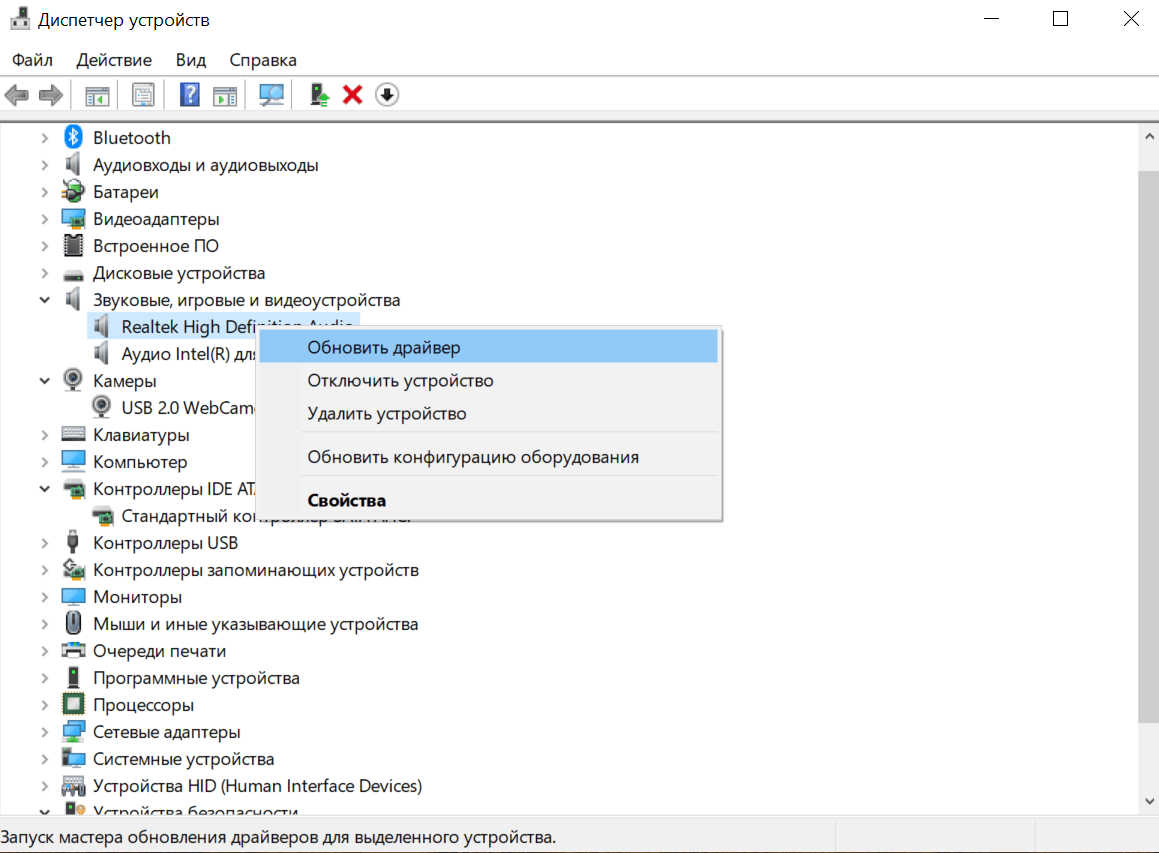This screenshot has height=853, width=1159.
Task: Open the Файл menu
Action: [x=33, y=60]
